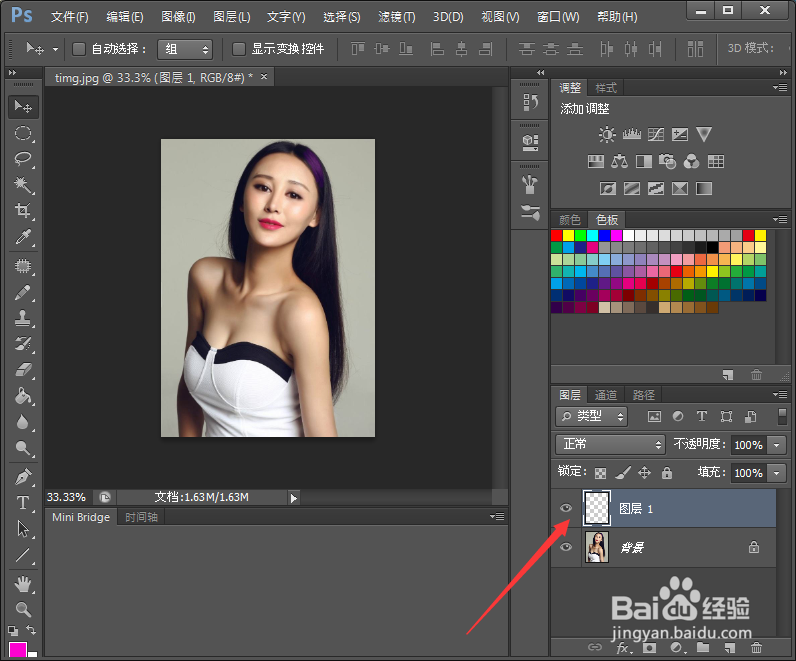Open the 正常 blend mode dropdown

pyautogui.click(x=610, y=444)
